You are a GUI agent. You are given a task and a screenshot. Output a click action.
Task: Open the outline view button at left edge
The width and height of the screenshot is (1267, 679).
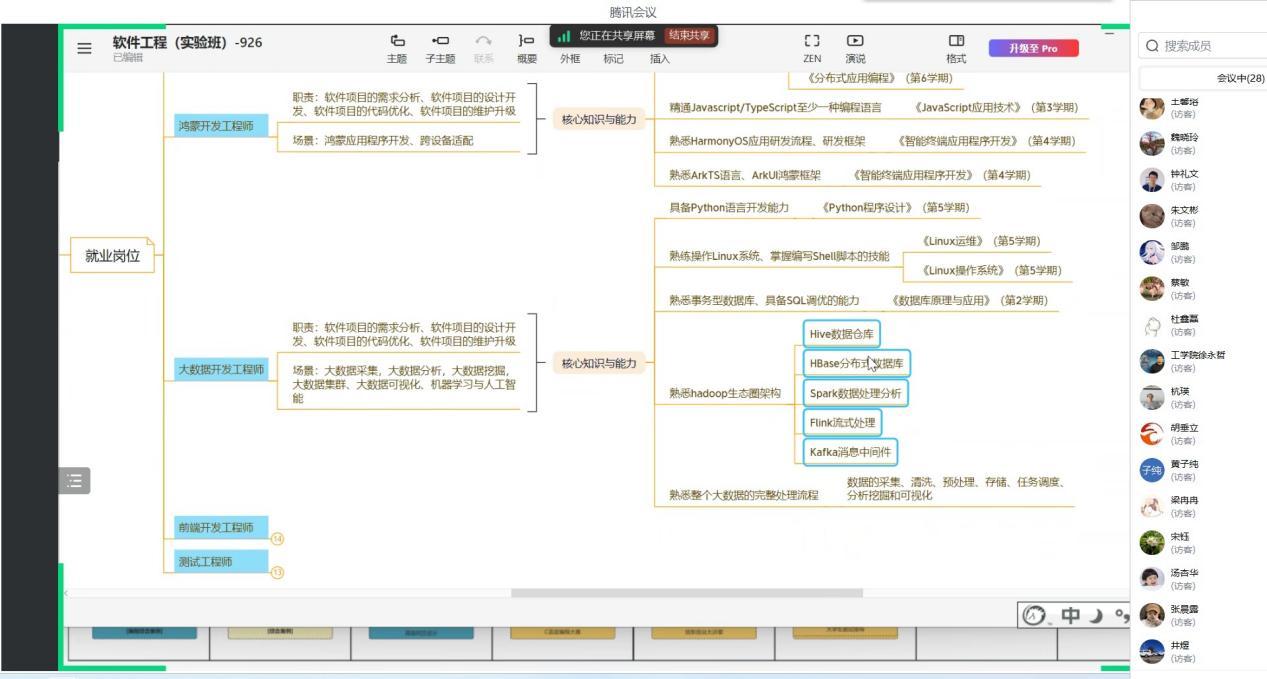pos(74,481)
